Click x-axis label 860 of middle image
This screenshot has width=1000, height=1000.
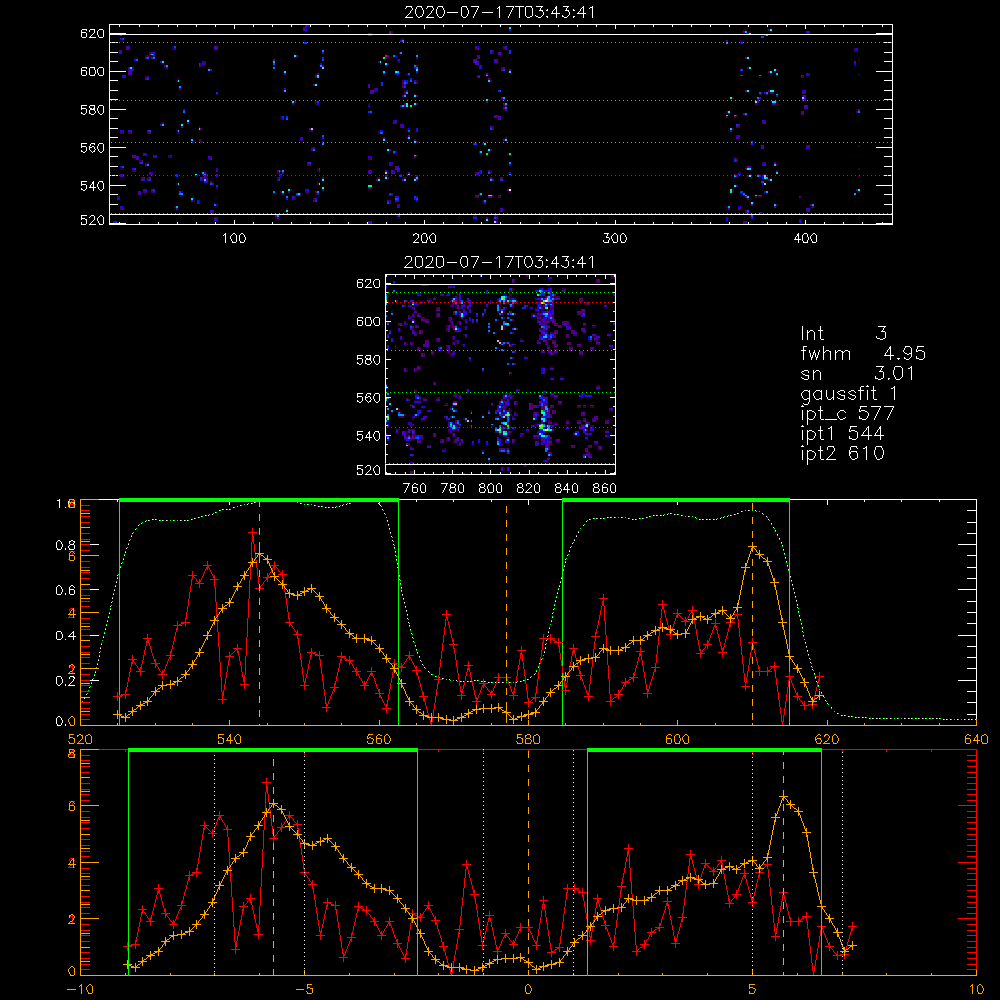[605, 489]
